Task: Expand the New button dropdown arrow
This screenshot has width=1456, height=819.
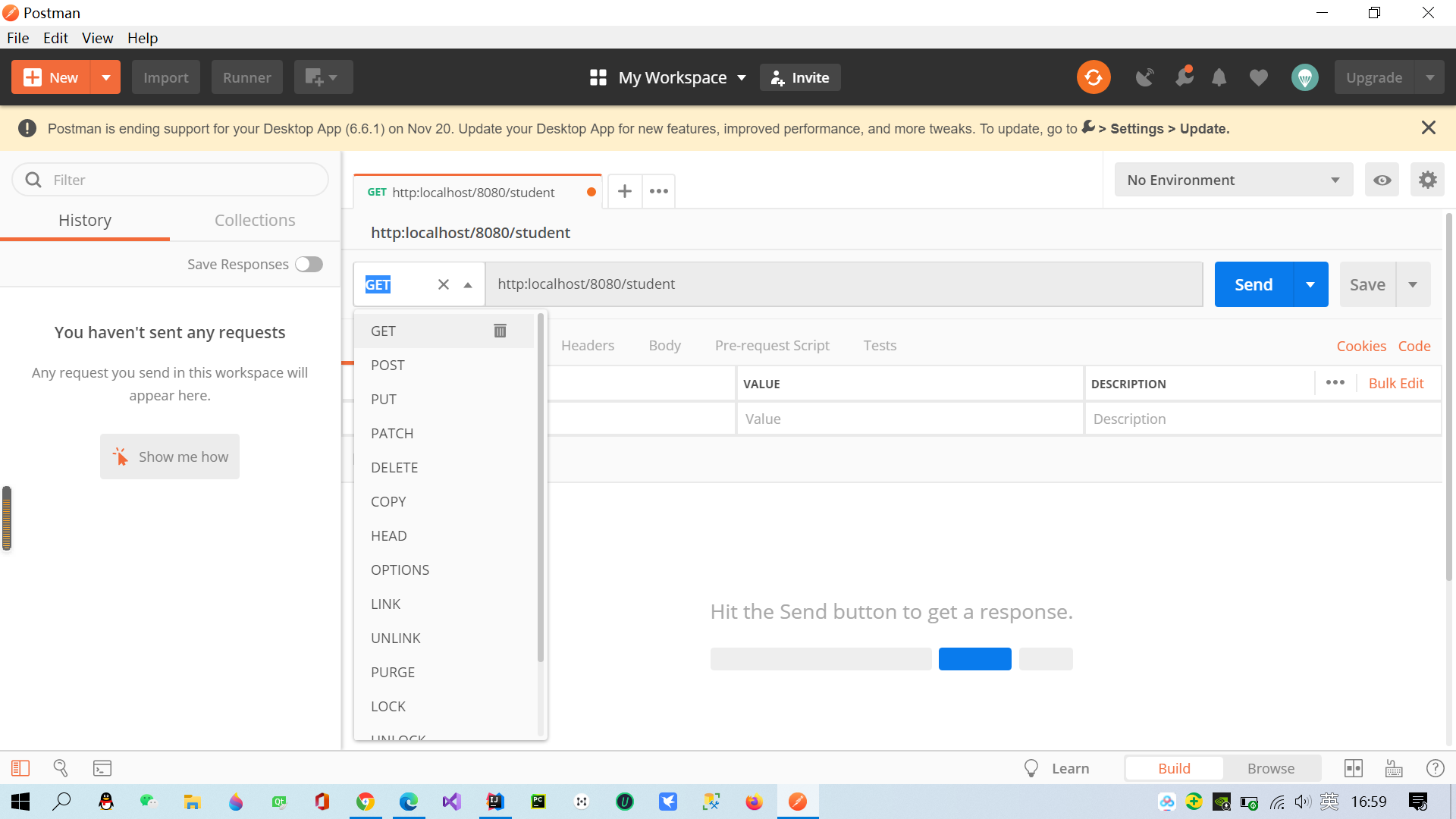Action: tap(105, 77)
